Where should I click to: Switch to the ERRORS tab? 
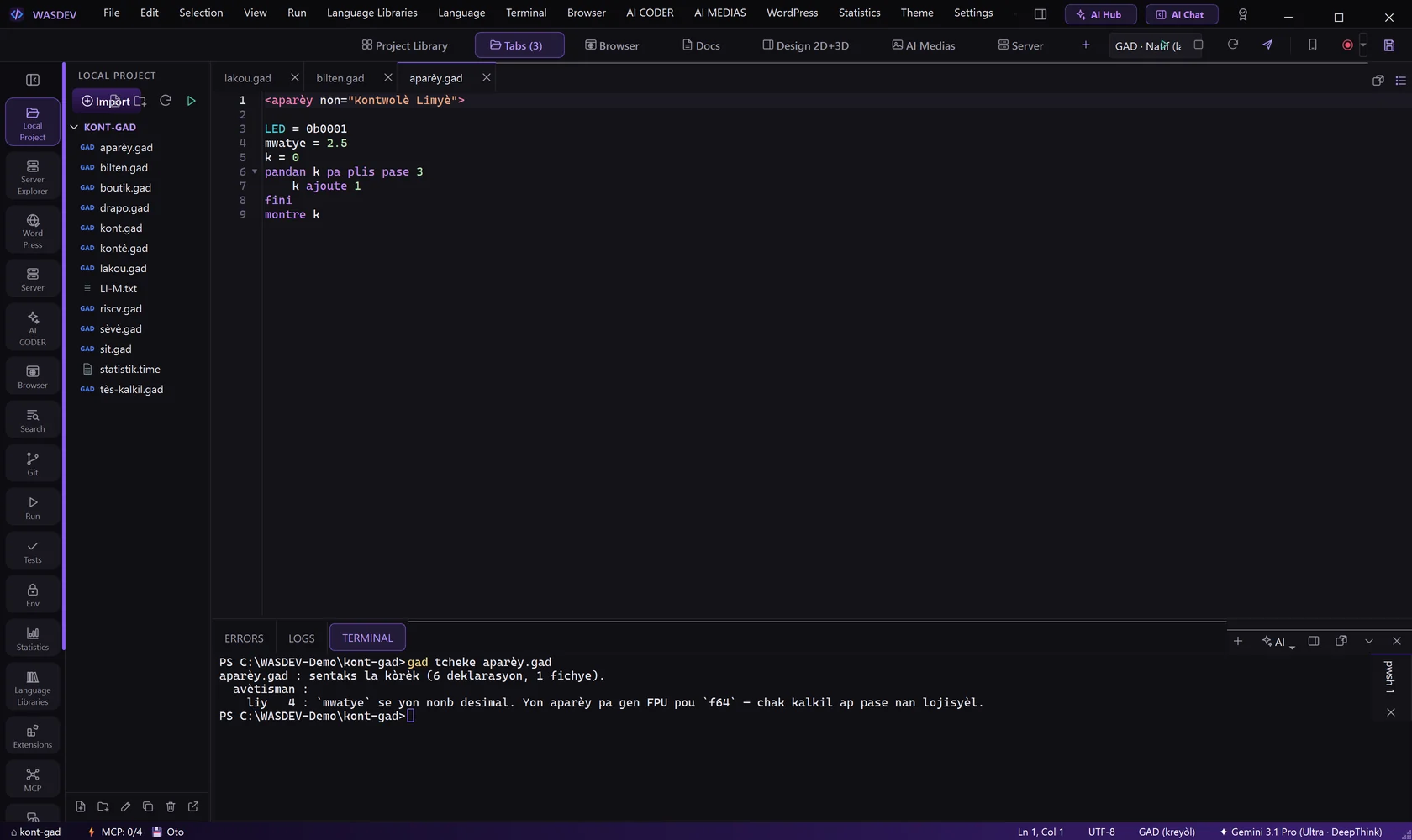click(x=244, y=638)
